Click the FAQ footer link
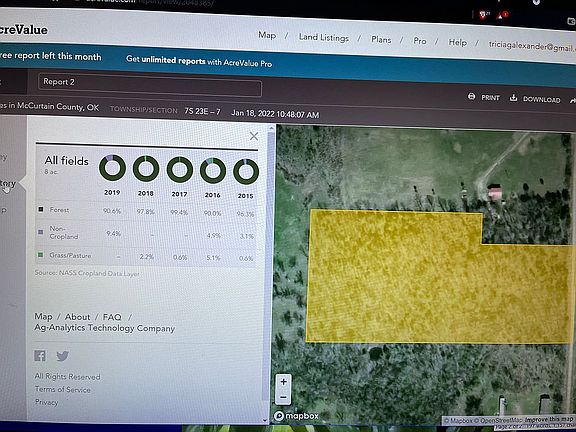 [x=112, y=317]
